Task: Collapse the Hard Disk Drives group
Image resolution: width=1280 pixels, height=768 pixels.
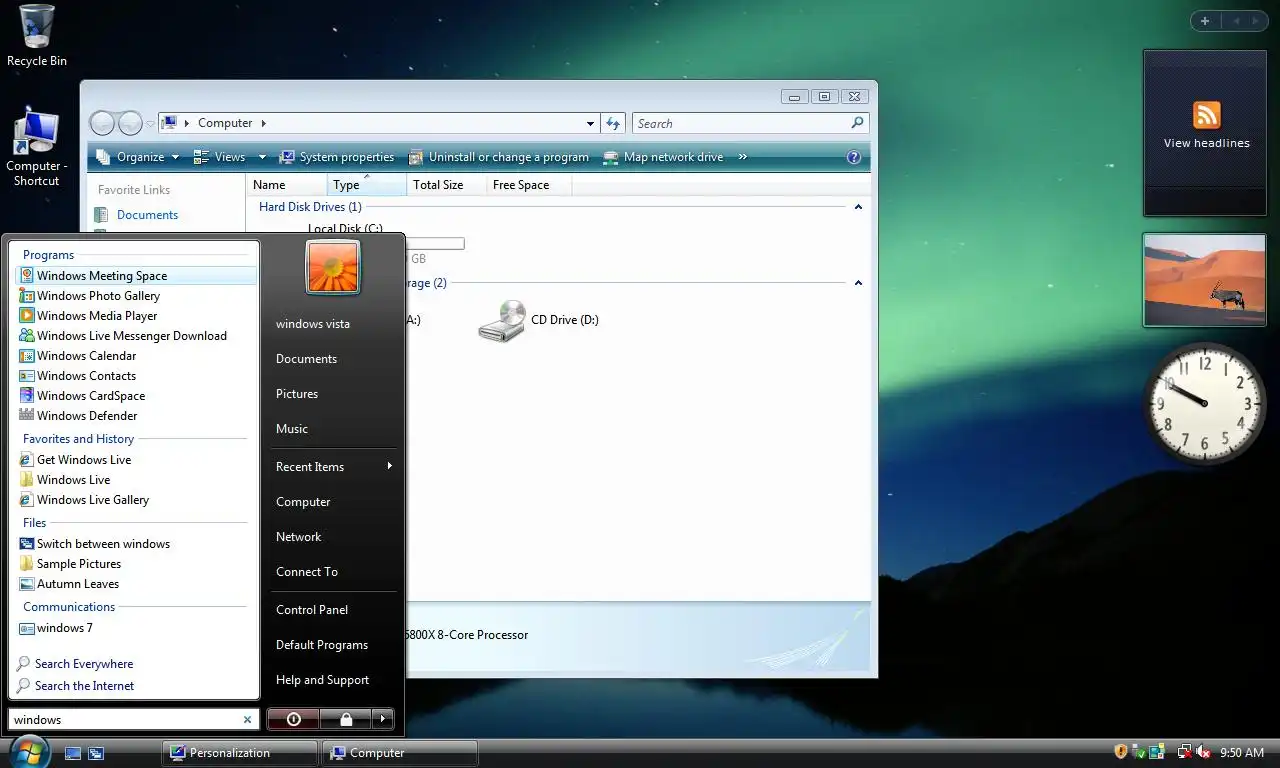Action: (858, 207)
